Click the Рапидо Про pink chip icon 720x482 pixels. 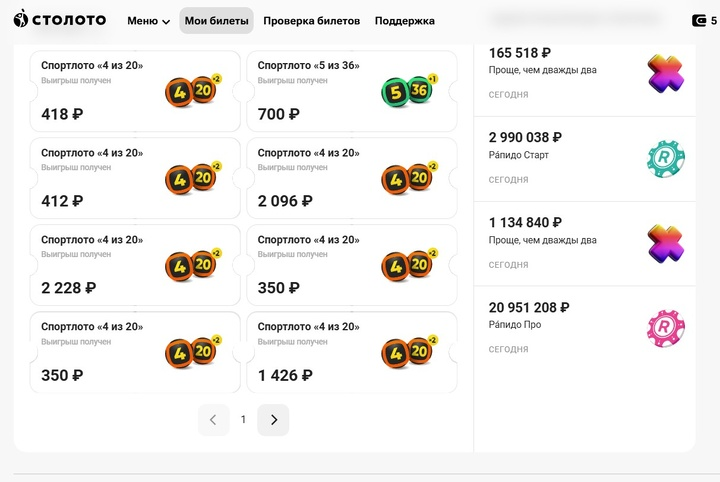665,328
